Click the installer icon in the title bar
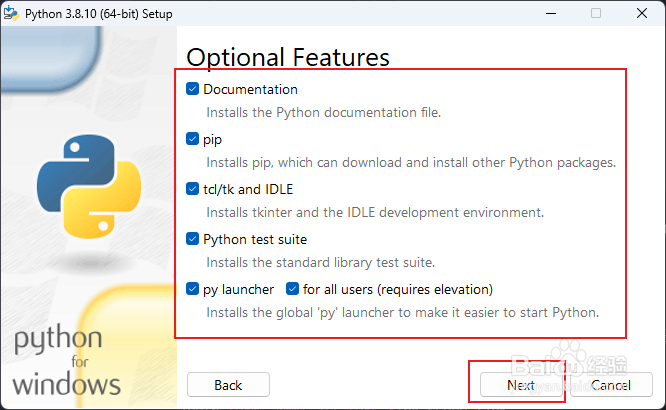 coord(13,13)
